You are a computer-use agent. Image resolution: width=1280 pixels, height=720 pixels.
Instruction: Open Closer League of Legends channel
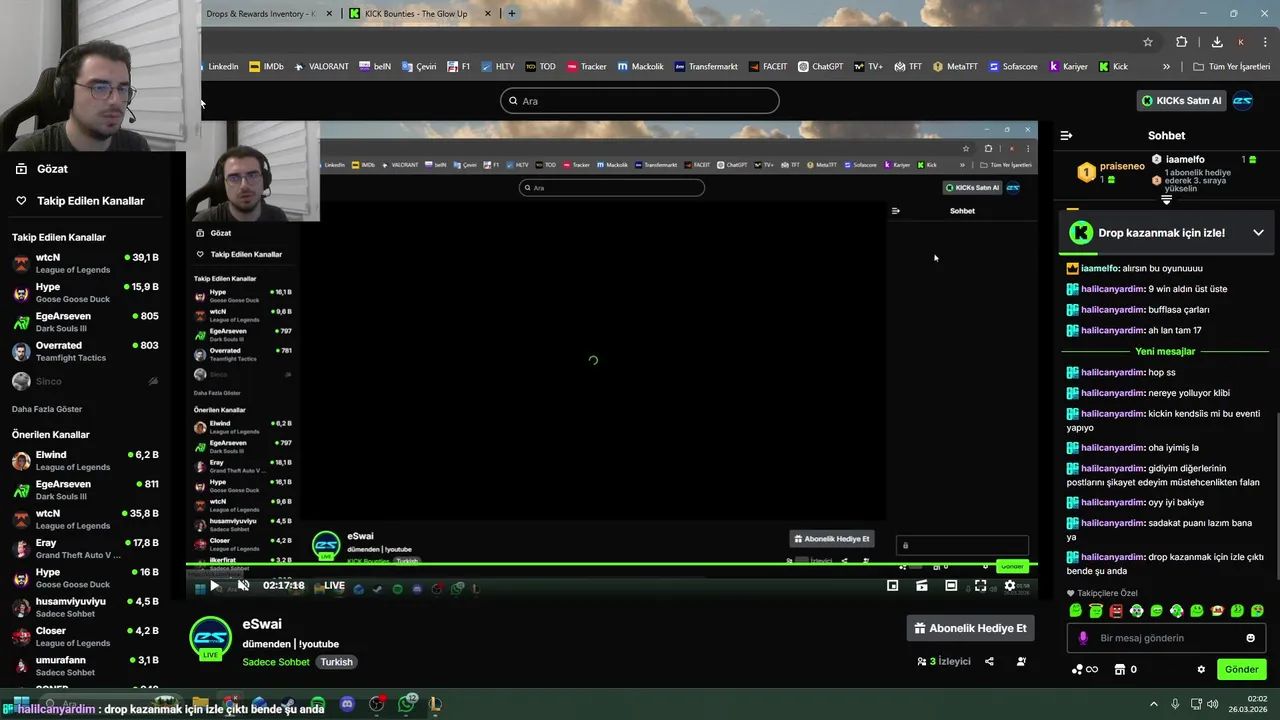coord(85,636)
